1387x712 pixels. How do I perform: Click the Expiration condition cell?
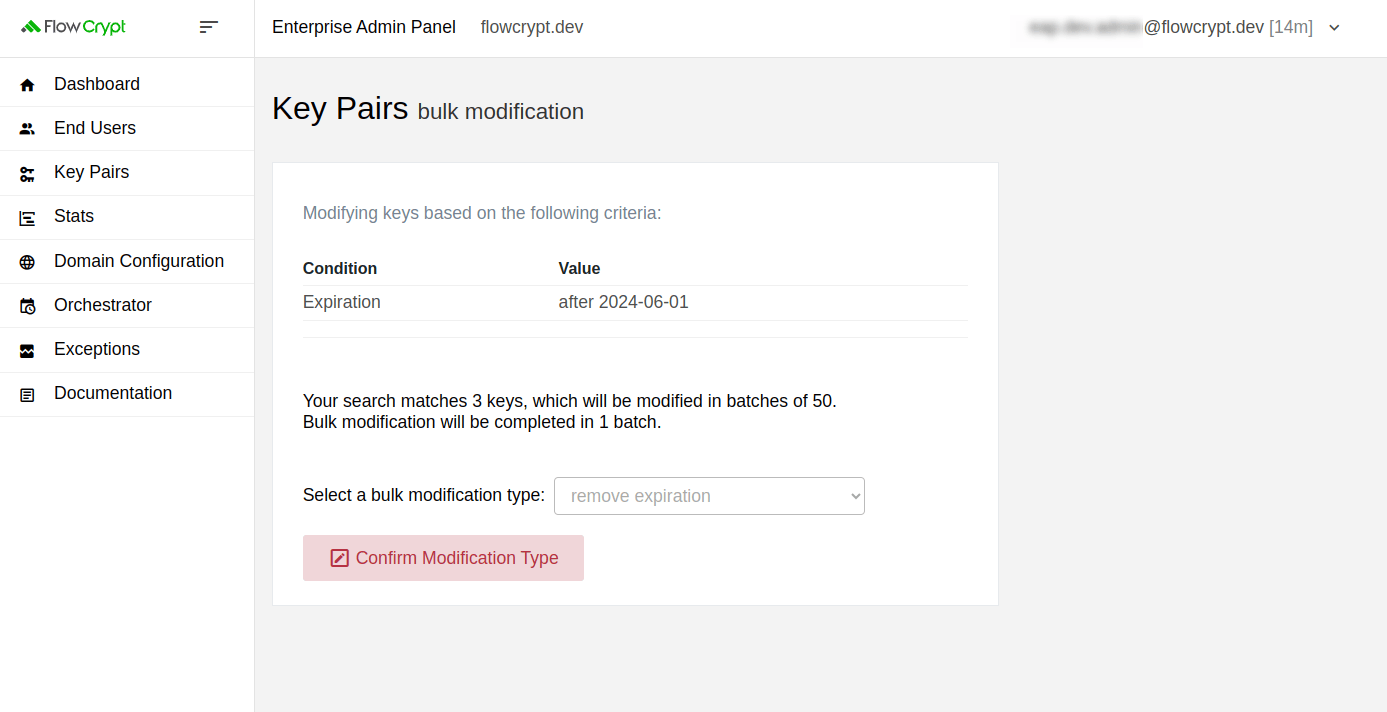point(342,302)
